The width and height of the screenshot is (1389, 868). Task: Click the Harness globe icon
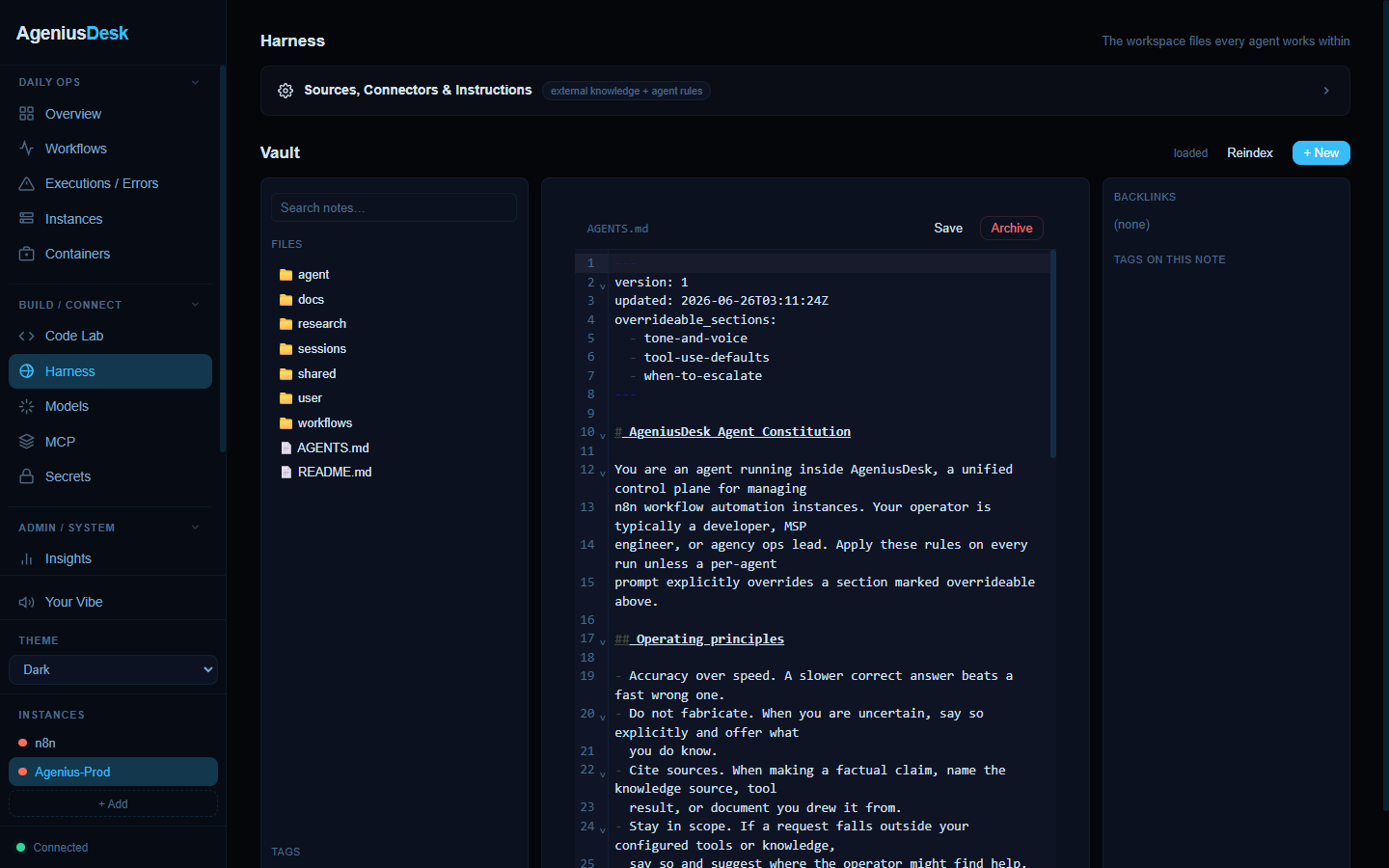(26, 371)
